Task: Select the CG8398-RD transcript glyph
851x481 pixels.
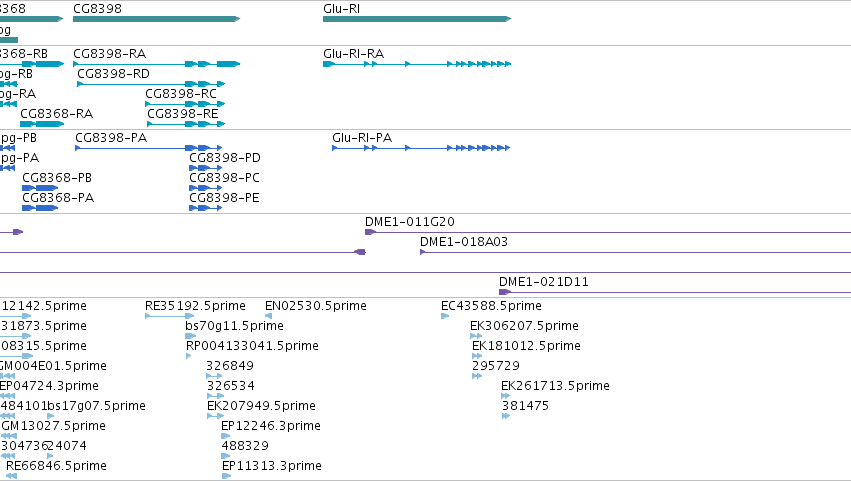Action: (x=151, y=84)
